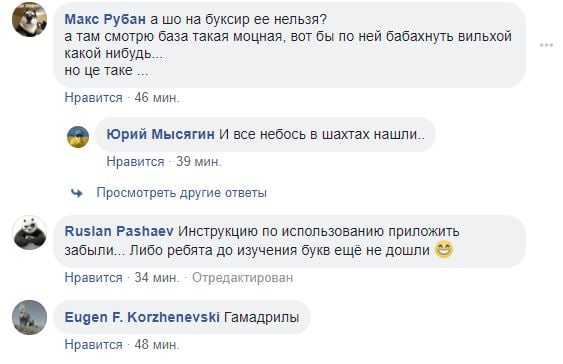Open the three-dots comment options menu
The width and height of the screenshot is (563, 364).
point(546,45)
